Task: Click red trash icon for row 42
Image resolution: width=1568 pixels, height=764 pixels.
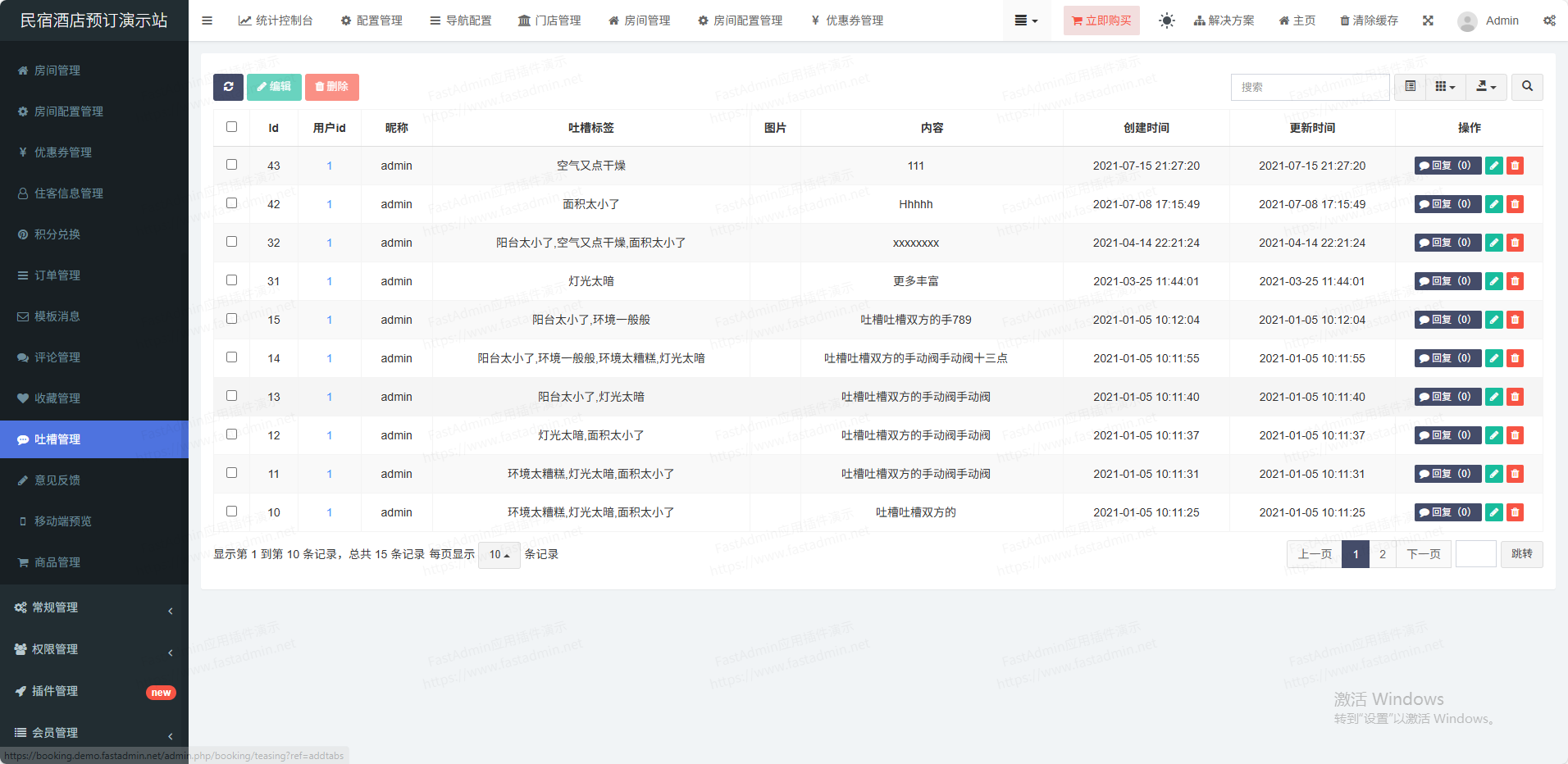Action: [1515, 204]
